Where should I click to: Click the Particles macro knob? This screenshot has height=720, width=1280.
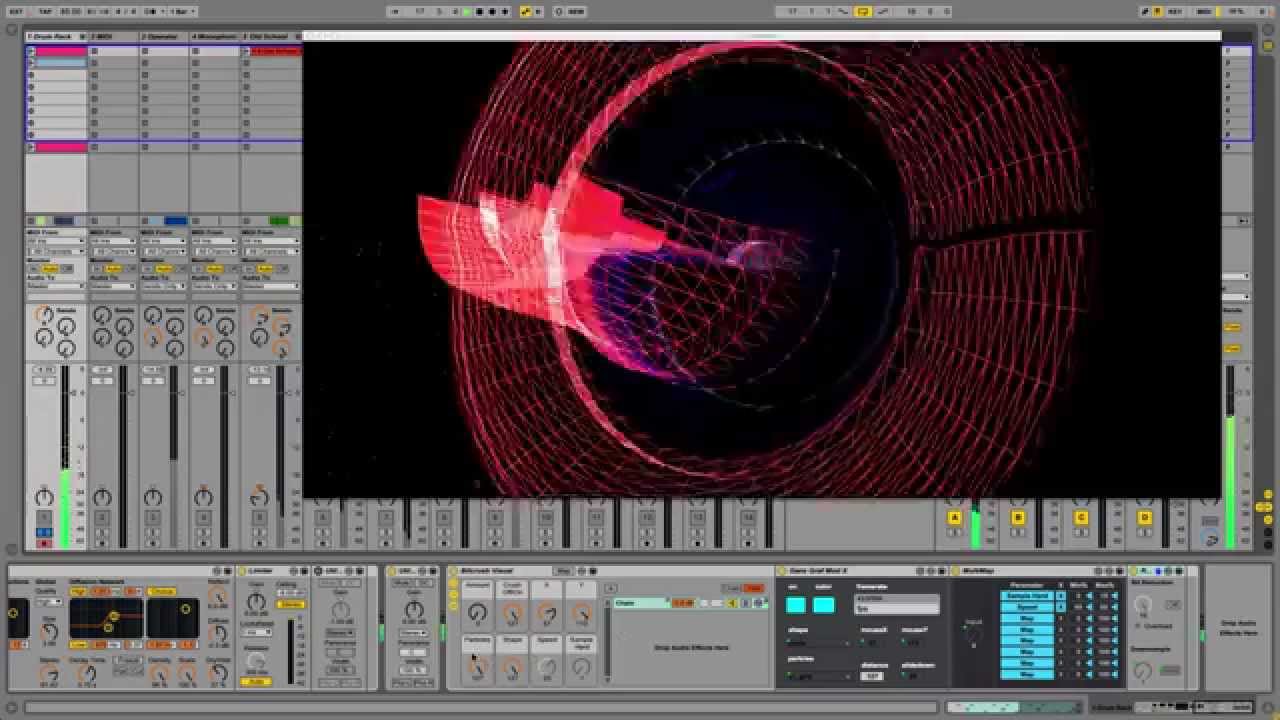click(x=478, y=667)
